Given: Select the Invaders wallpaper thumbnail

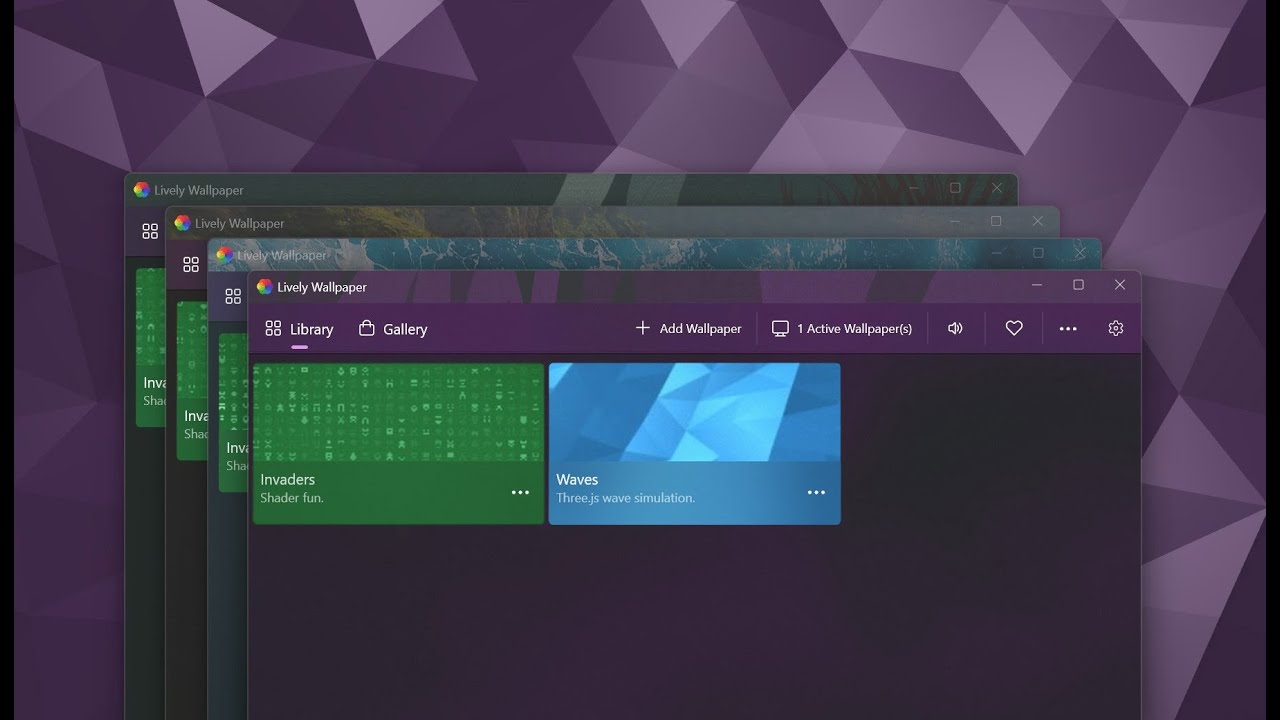Looking at the screenshot, I should coord(398,412).
